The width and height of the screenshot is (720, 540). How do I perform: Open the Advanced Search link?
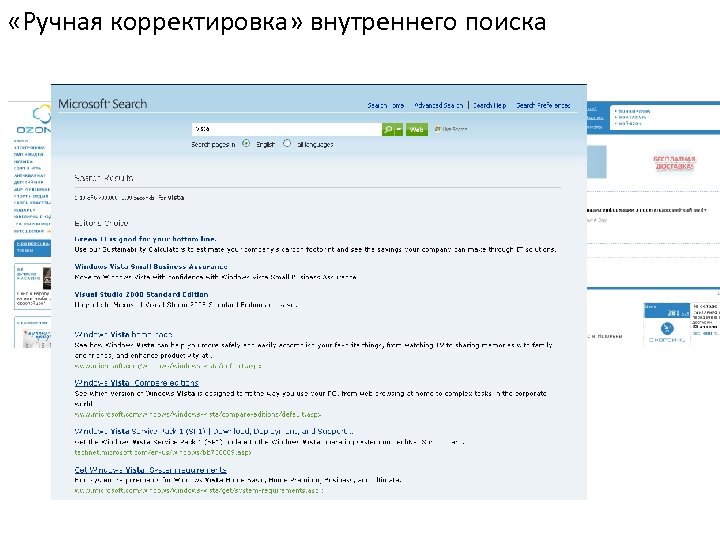(x=439, y=105)
